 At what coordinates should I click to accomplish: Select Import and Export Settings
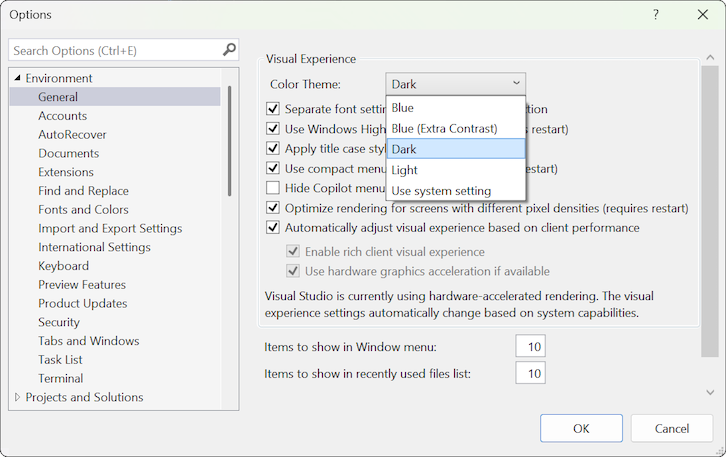click(110, 228)
